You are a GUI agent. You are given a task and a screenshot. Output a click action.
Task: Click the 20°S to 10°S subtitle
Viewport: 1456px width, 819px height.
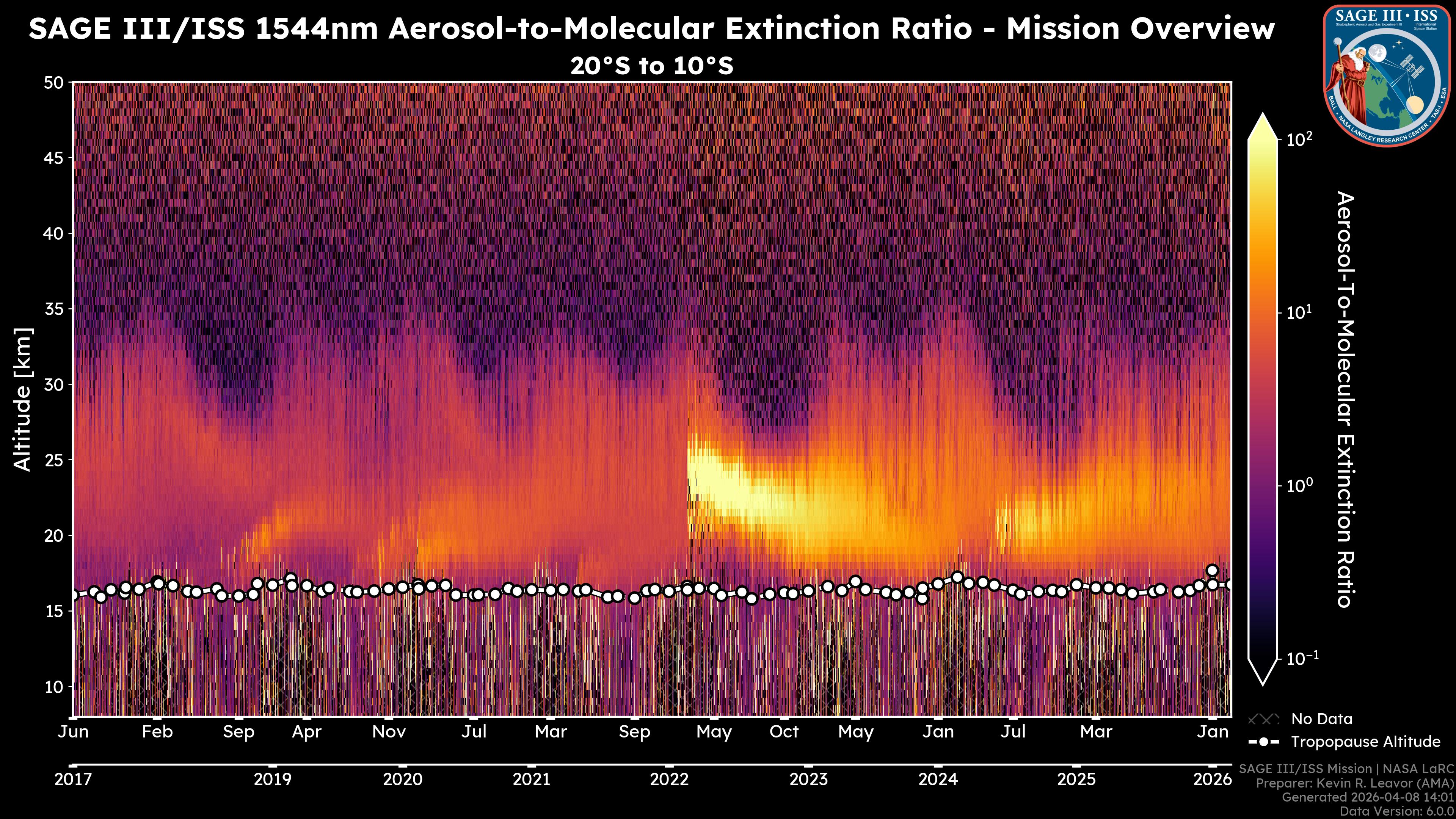point(652,66)
